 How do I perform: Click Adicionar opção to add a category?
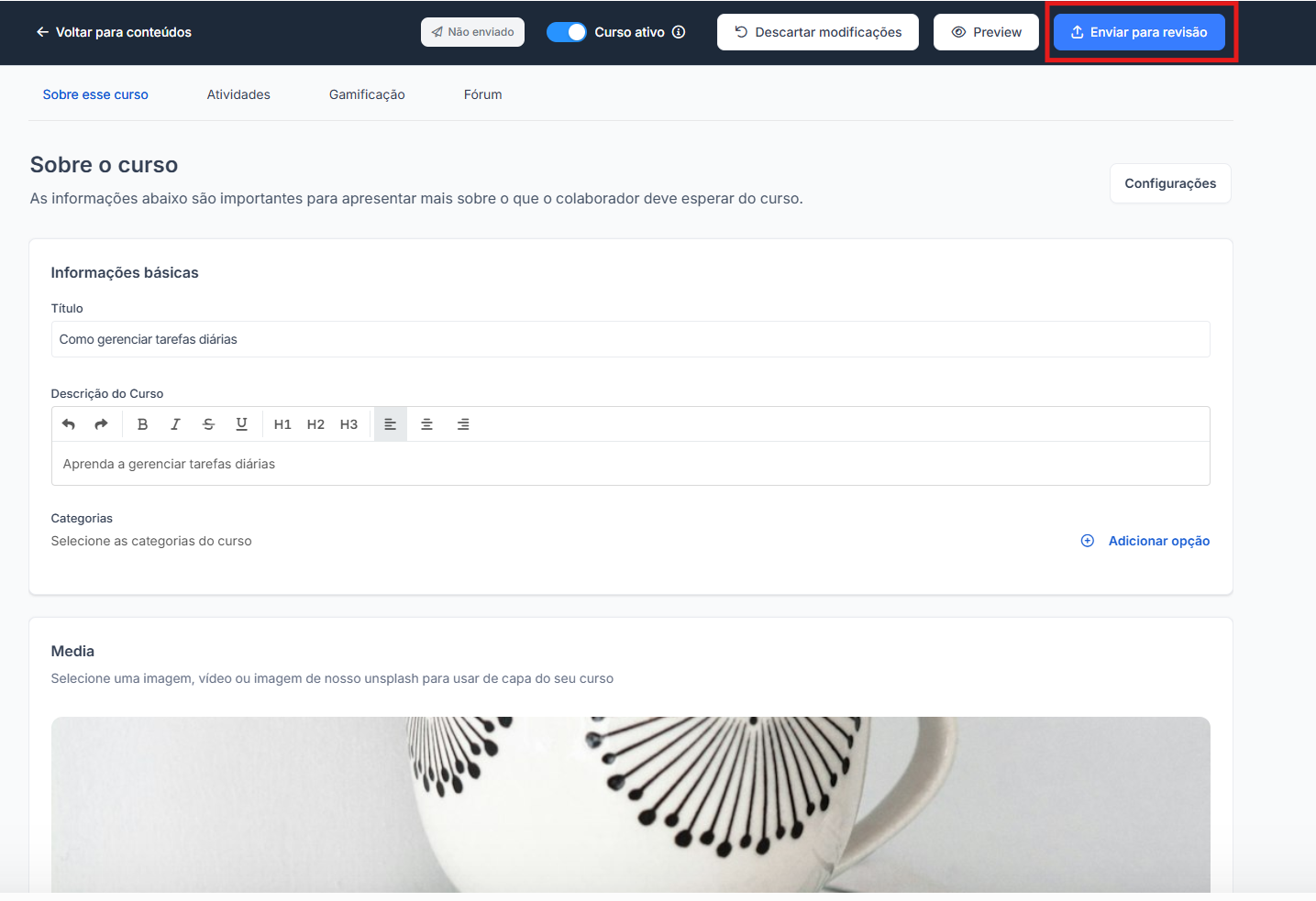pos(1145,541)
